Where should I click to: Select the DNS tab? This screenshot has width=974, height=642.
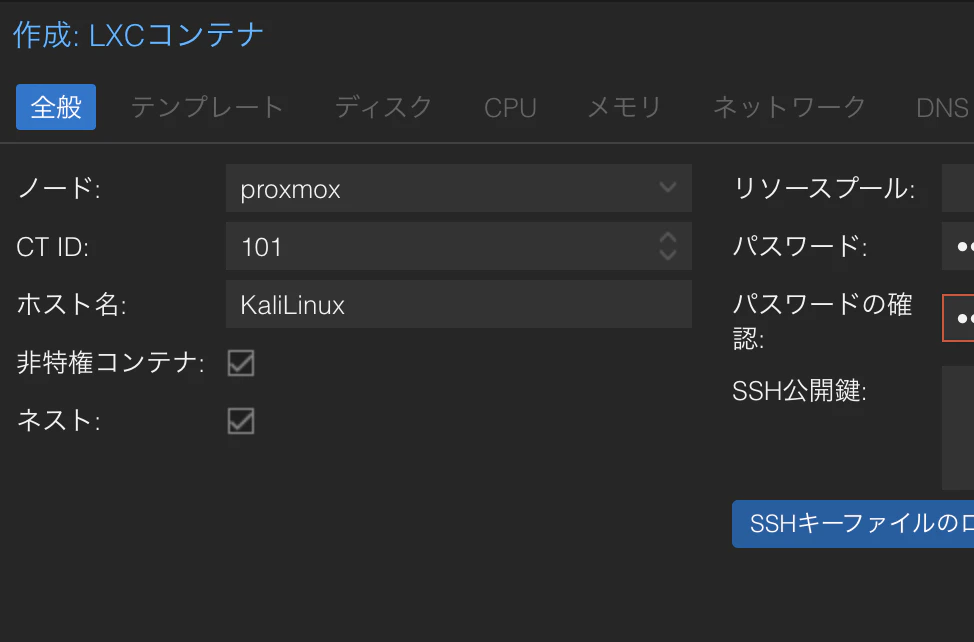click(x=942, y=107)
